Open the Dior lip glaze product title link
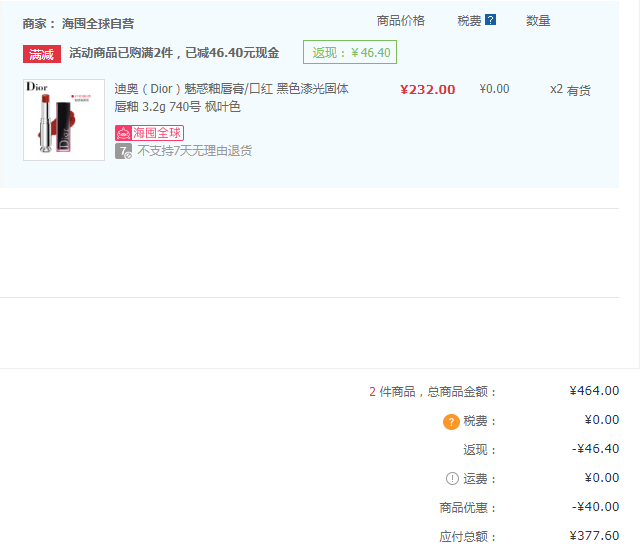 click(x=231, y=98)
